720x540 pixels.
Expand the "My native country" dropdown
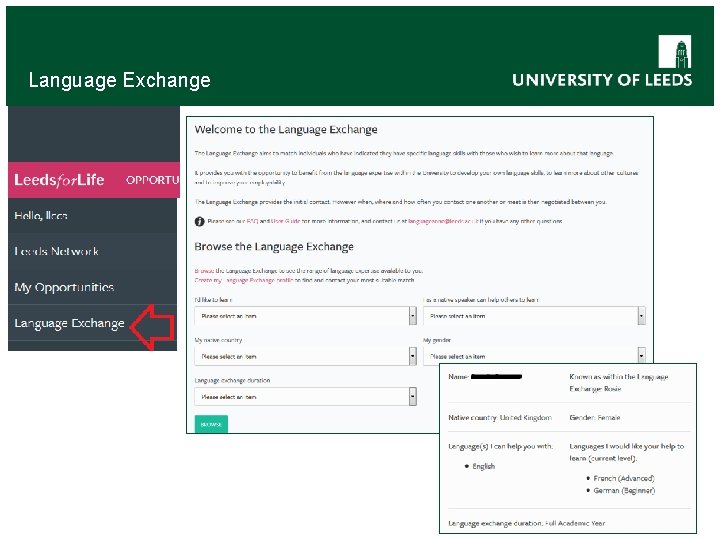coord(305,356)
